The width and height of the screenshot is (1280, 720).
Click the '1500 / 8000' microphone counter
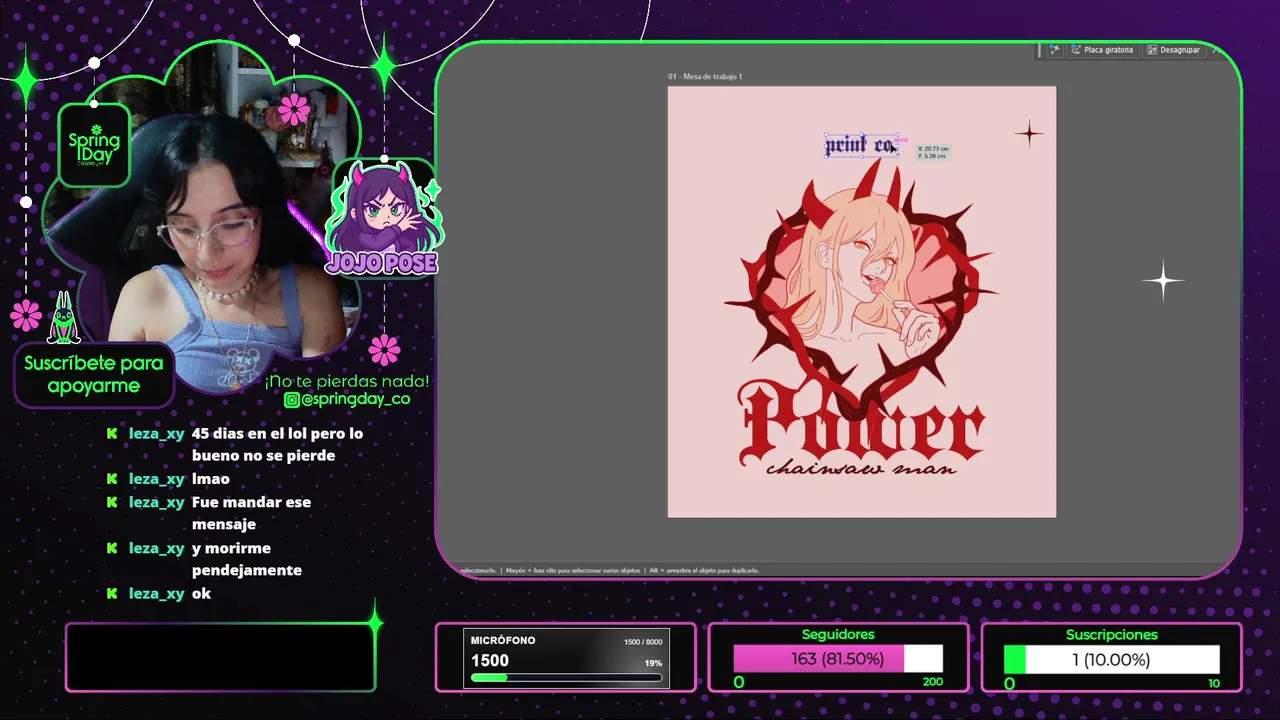click(x=643, y=642)
